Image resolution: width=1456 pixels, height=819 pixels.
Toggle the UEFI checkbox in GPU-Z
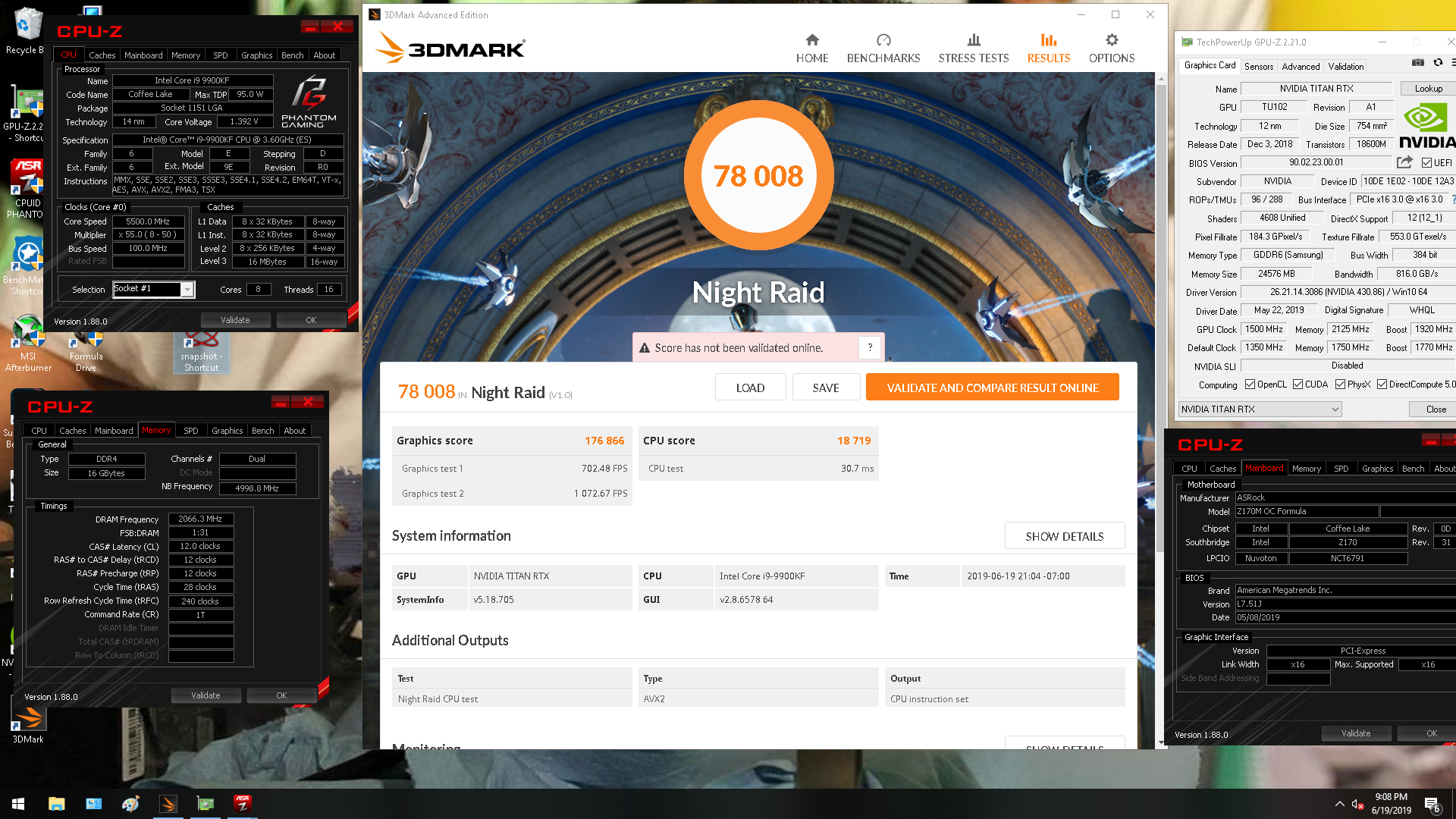(1426, 163)
